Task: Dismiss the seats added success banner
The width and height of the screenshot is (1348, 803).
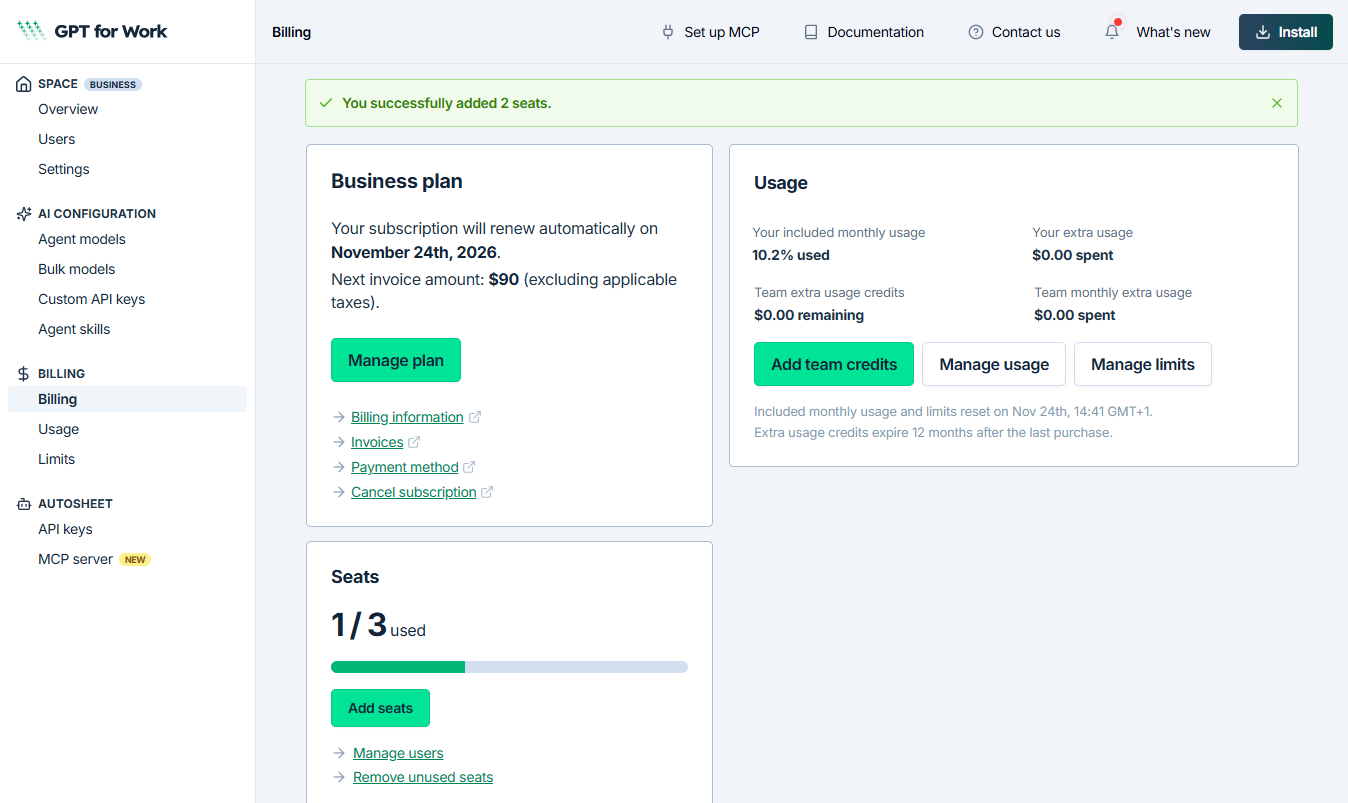Action: pos(1276,103)
